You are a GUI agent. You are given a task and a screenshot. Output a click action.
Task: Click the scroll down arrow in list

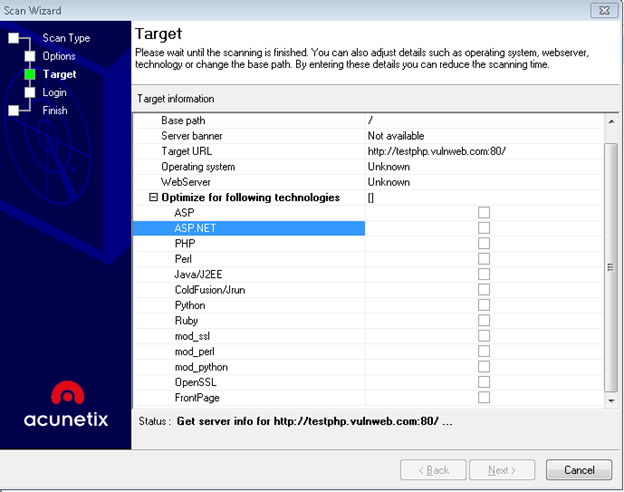(611, 399)
